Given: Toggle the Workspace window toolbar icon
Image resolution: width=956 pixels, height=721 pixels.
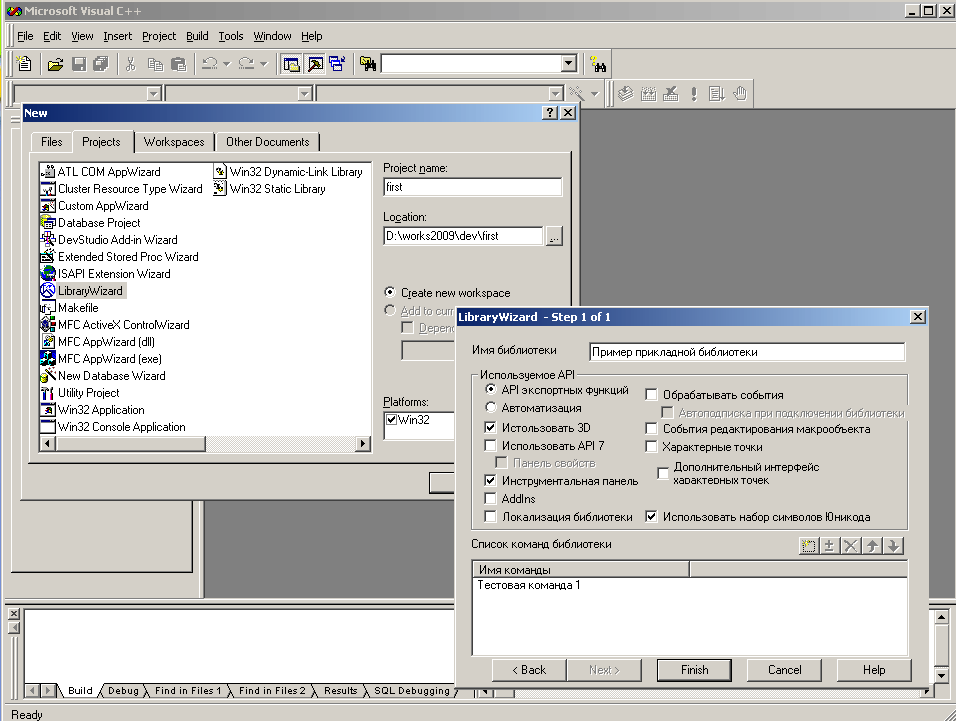Looking at the screenshot, I should [291, 64].
